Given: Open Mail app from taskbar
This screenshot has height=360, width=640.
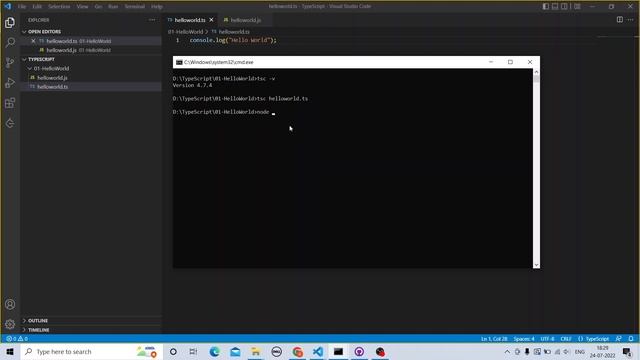Looking at the screenshot, I should [x=235, y=352].
